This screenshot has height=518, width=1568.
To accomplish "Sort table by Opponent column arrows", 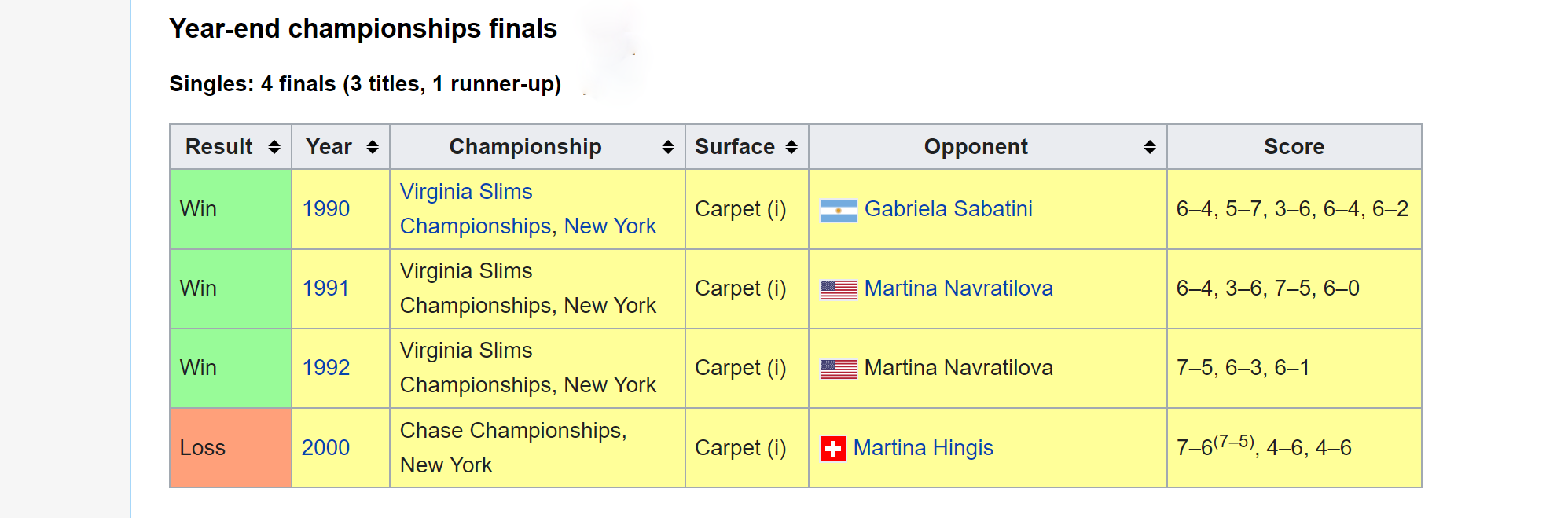I will pyautogui.click(x=1150, y=147).
